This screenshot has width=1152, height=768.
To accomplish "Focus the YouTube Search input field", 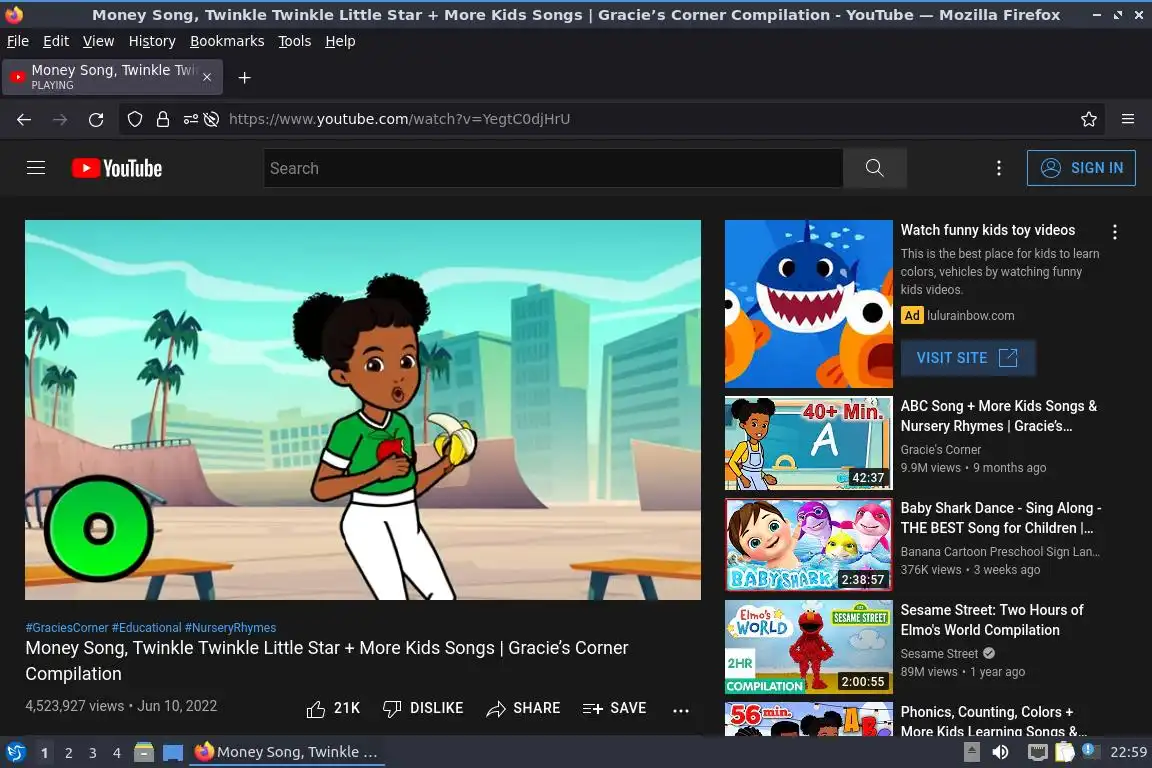I will [553, 168].
